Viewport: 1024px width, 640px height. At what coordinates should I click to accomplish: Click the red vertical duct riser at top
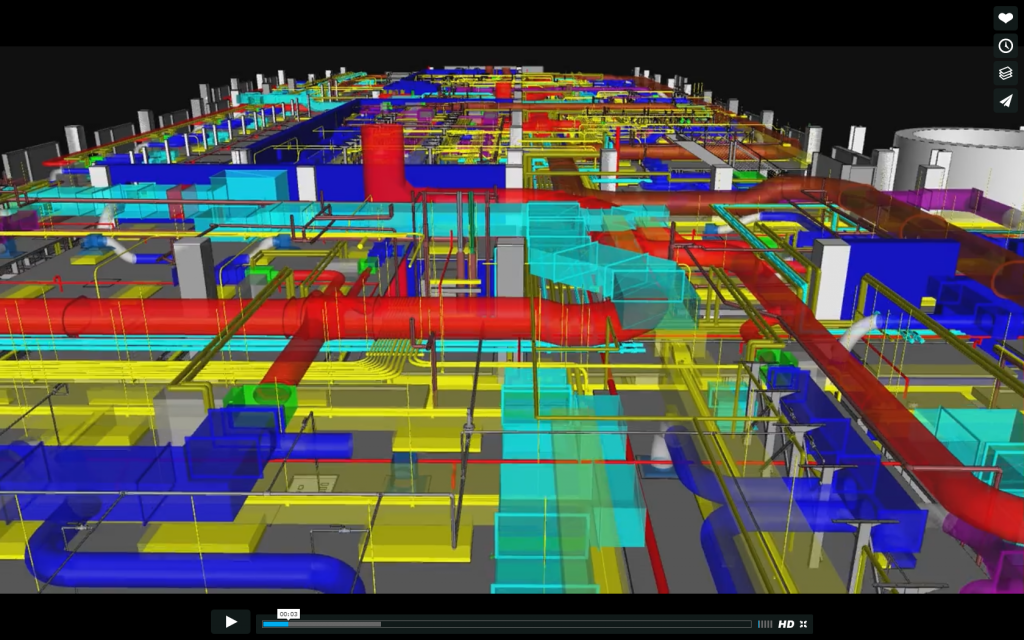pyautogui.click(x=382, y=160)
